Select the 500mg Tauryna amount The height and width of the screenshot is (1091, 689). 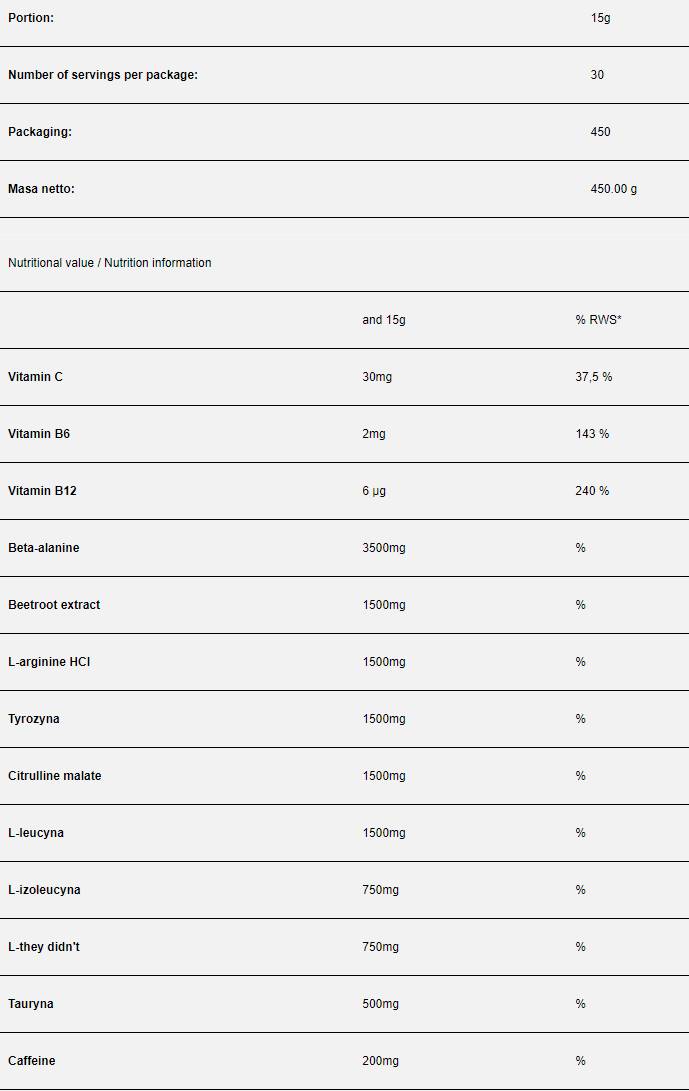380,1004
